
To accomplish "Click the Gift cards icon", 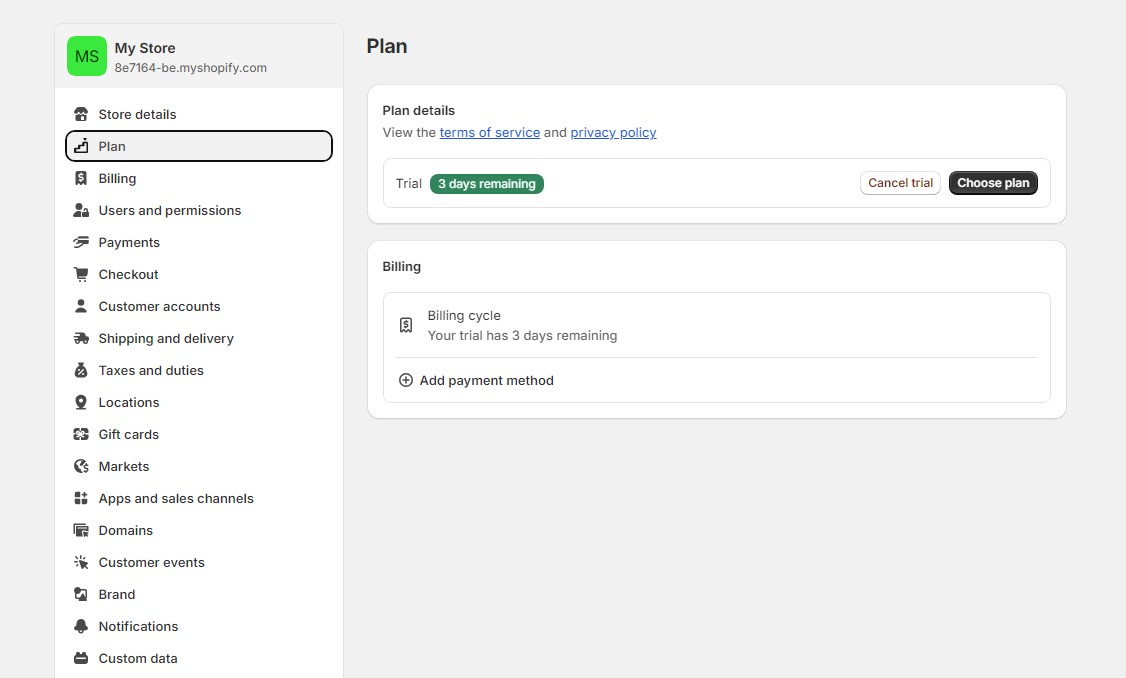I will tap(81, 434).
